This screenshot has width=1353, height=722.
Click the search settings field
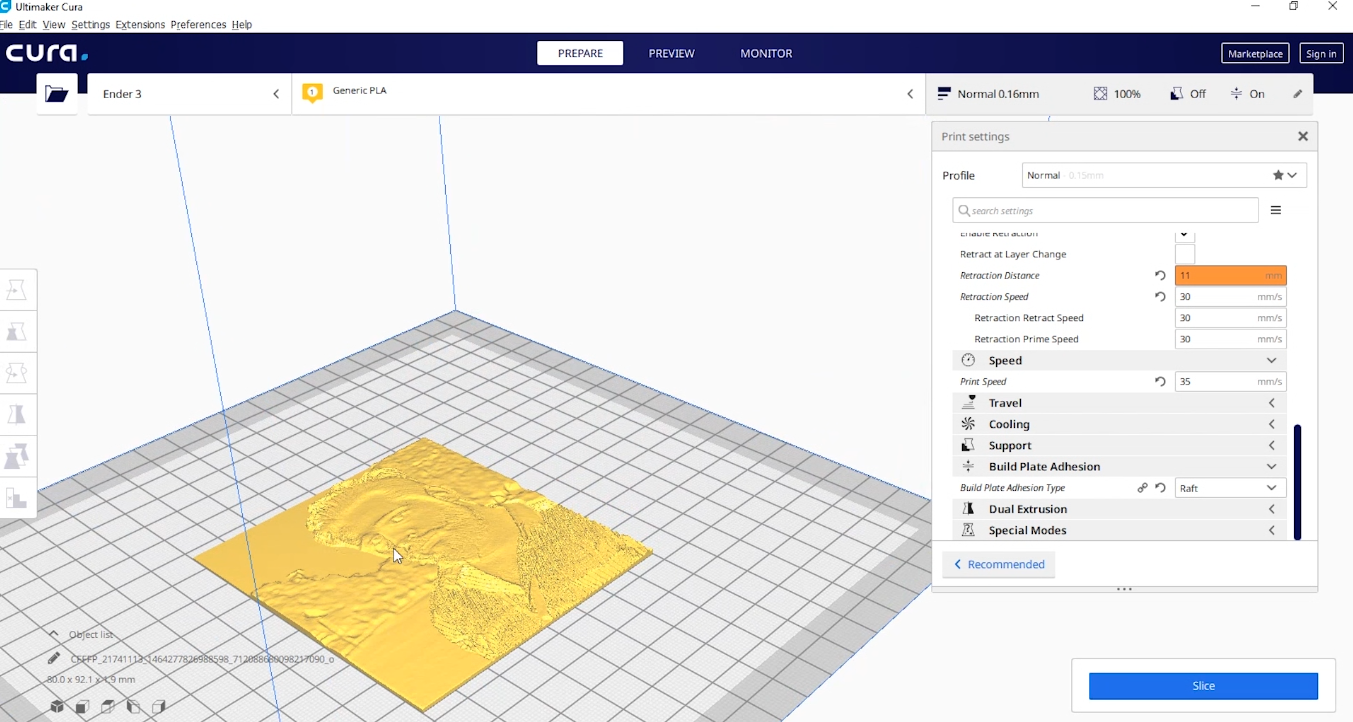click(1105, 210)
